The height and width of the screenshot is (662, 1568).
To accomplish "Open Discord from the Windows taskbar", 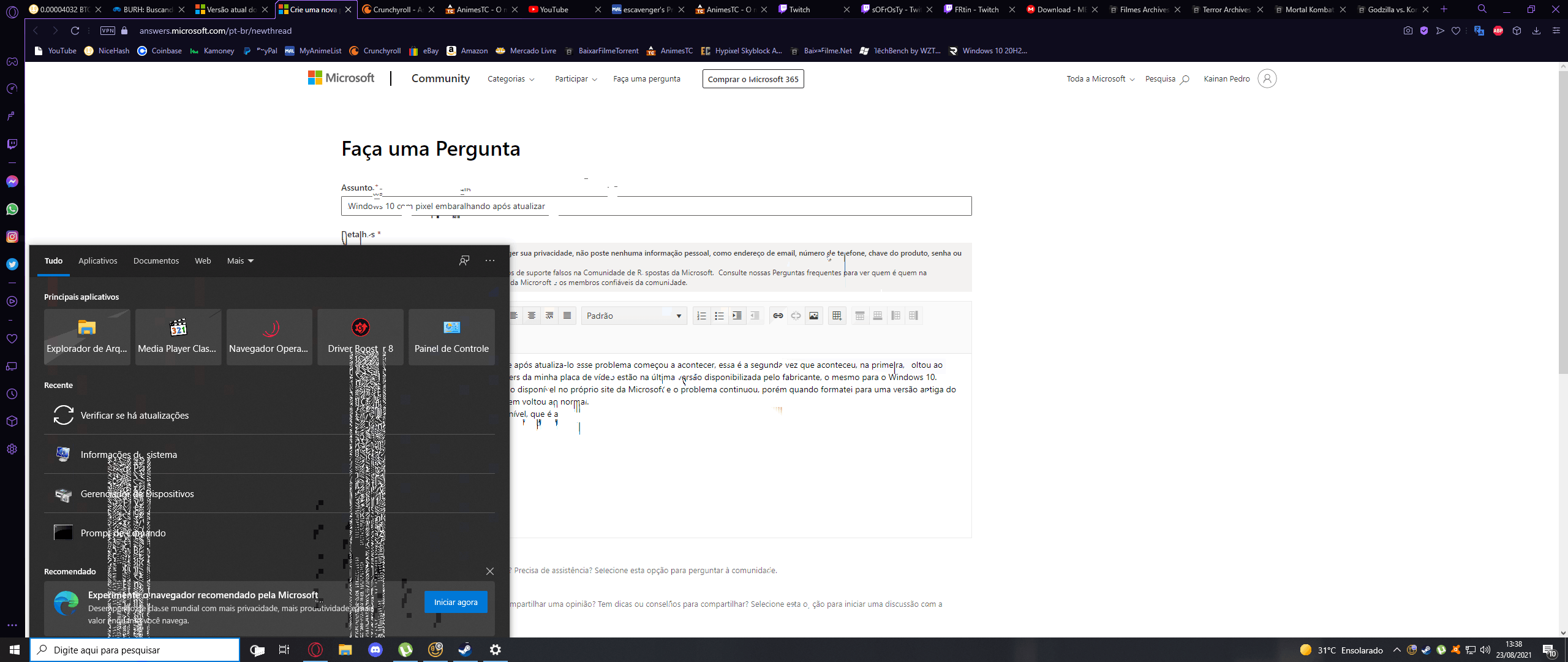I will pyautogui.click(x=375, y=650).
